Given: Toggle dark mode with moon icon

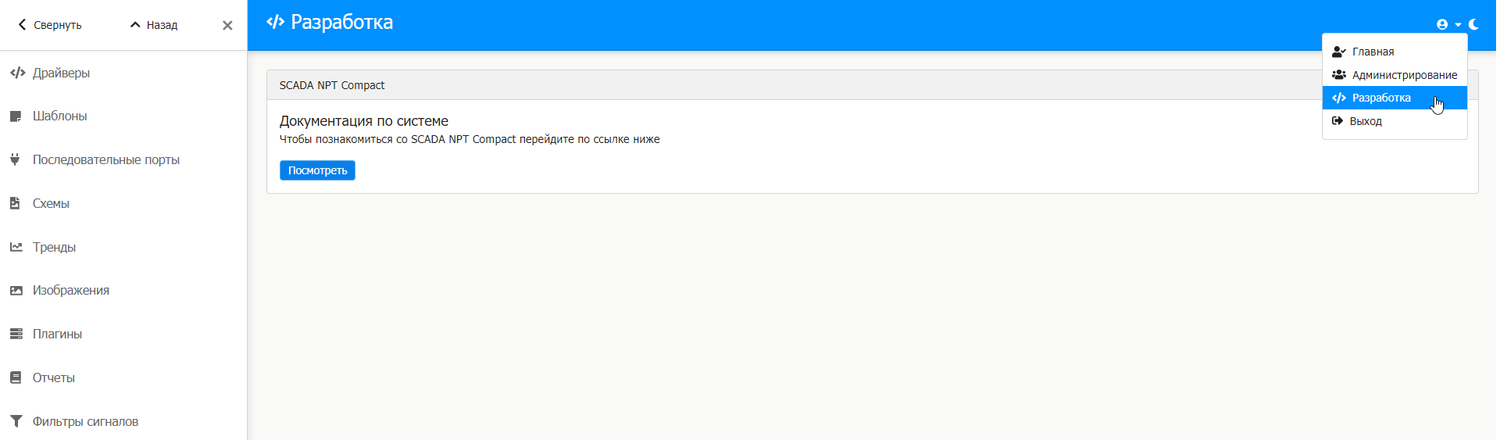Looking at the screenshot, I should coord(1474,24).
